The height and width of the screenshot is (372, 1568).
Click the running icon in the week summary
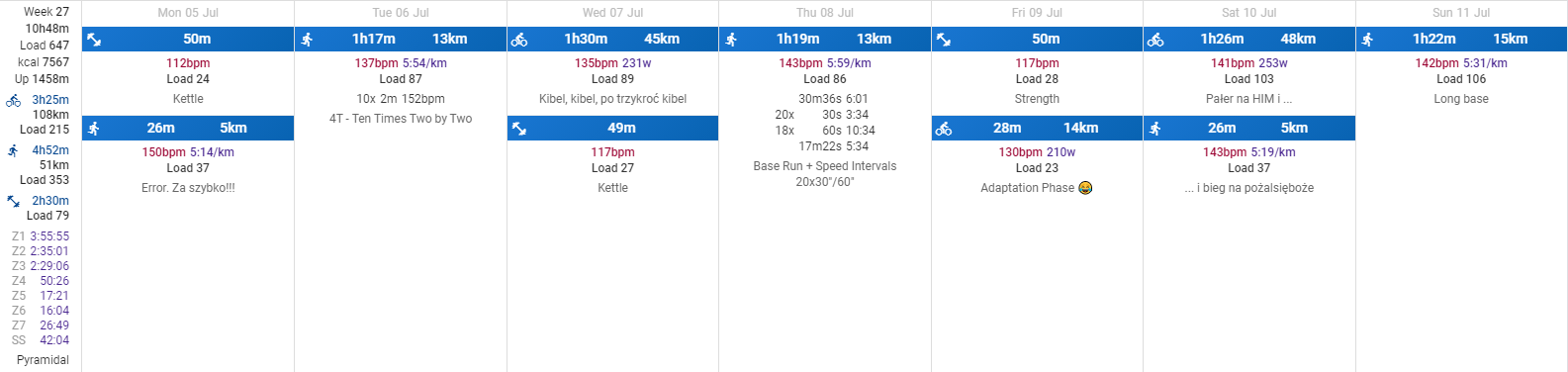tap(13, 150)
